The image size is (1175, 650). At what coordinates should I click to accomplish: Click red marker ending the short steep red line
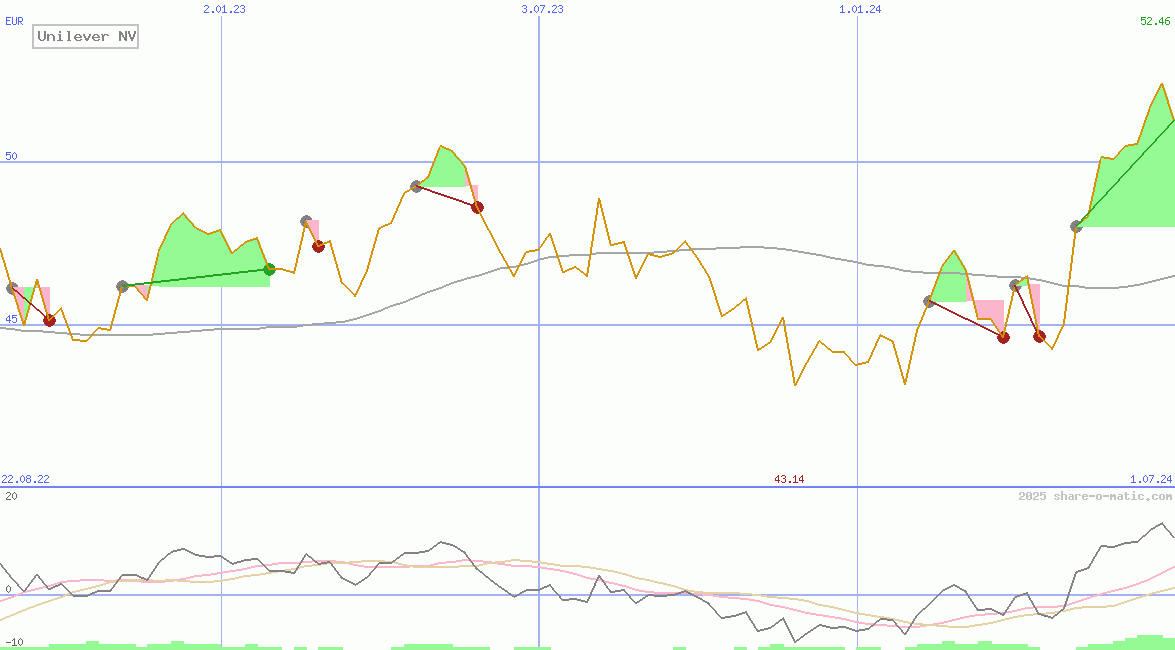click(x=1039, y=336)
